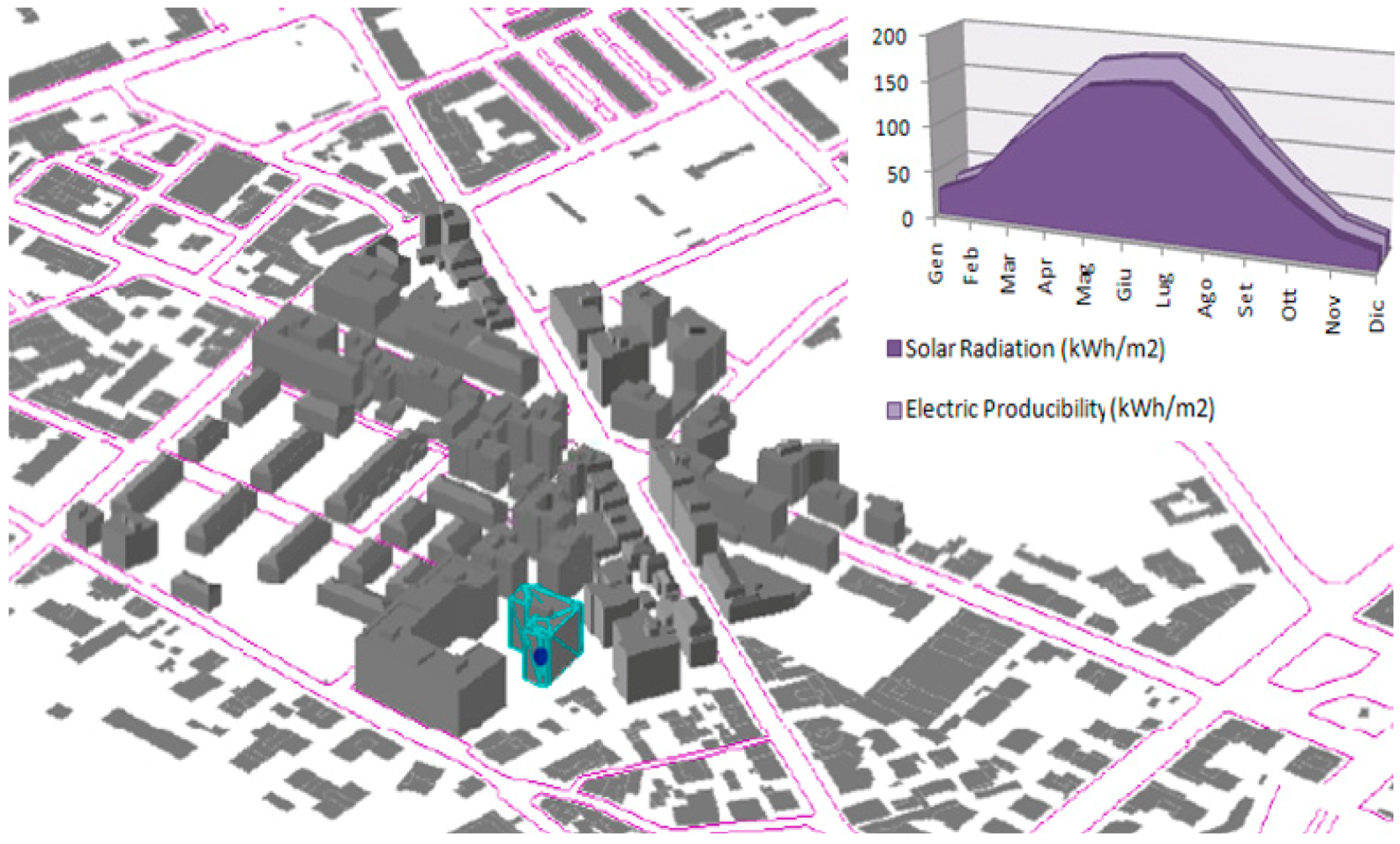Click the "Mag" month axis label
1400x844 pixels.
tap(1084, 283)
